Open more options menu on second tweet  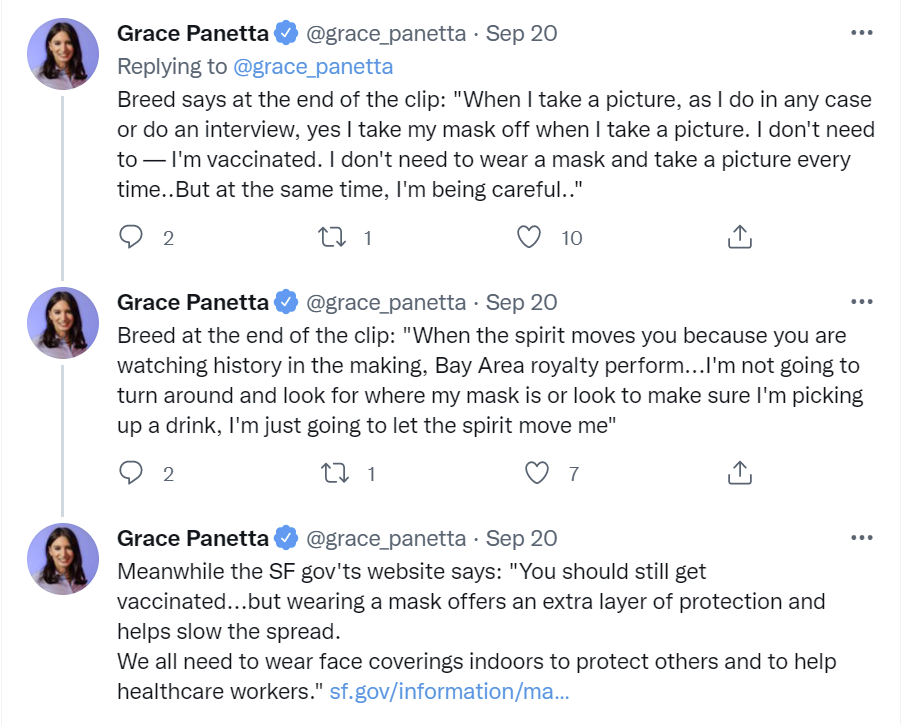(x=862, y=302)
